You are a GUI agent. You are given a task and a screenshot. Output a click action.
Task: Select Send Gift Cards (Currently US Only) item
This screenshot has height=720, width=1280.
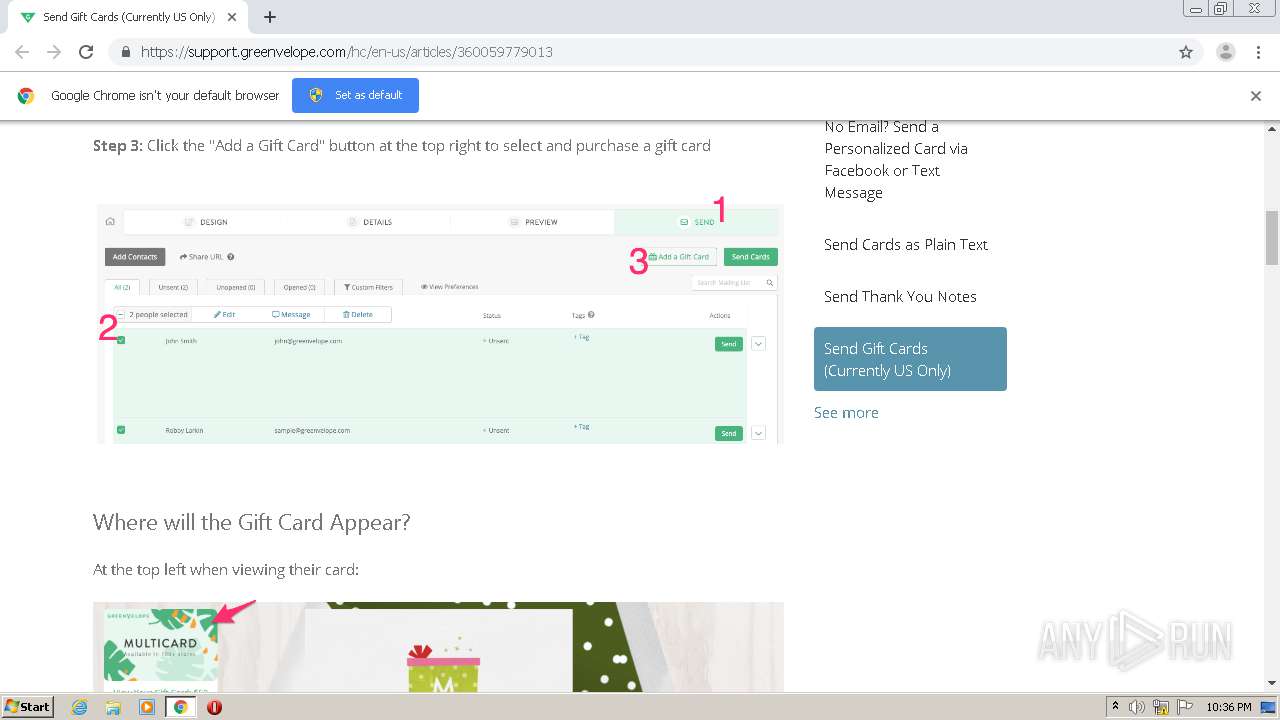910,359
